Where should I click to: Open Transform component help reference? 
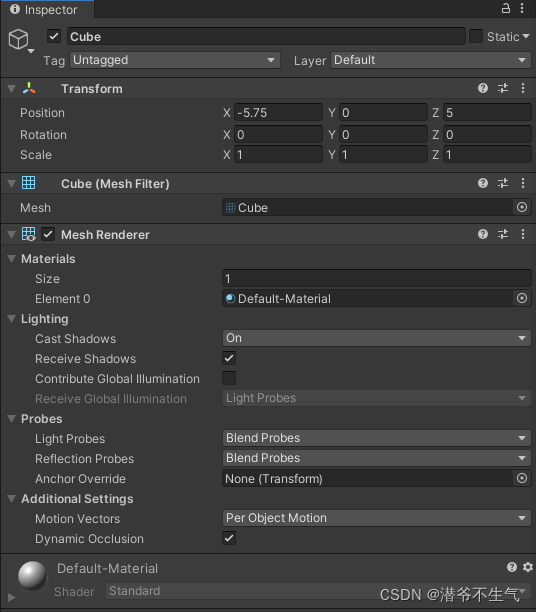coord(483,88)
